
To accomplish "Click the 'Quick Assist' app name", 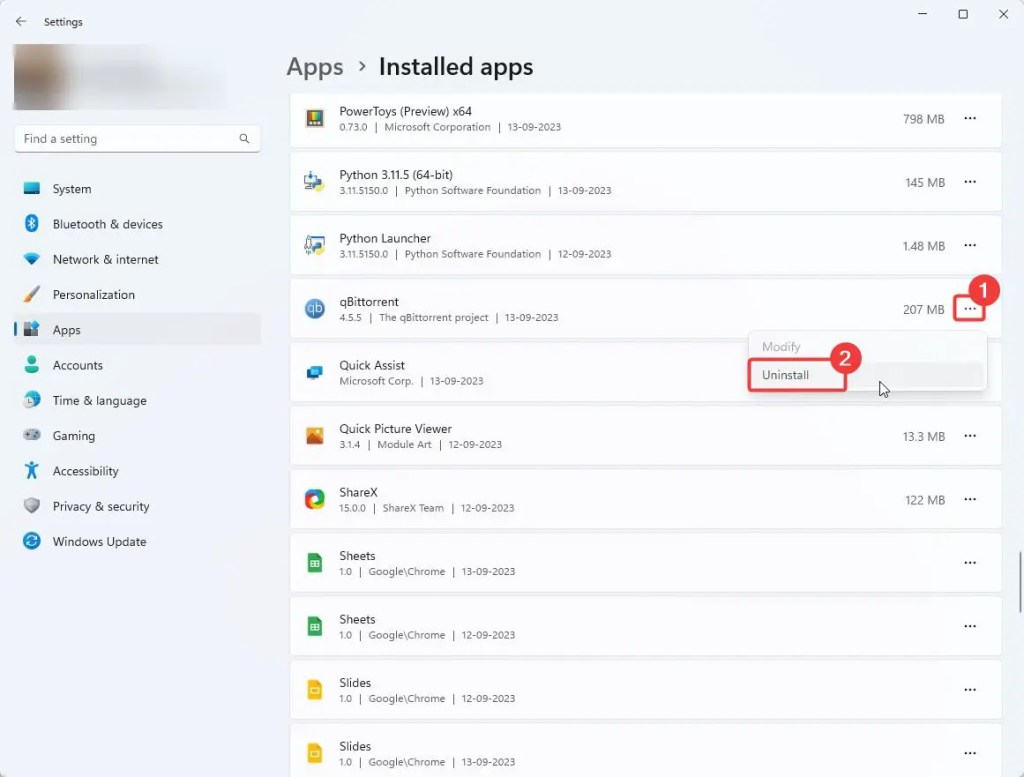I will coord(372,365).
